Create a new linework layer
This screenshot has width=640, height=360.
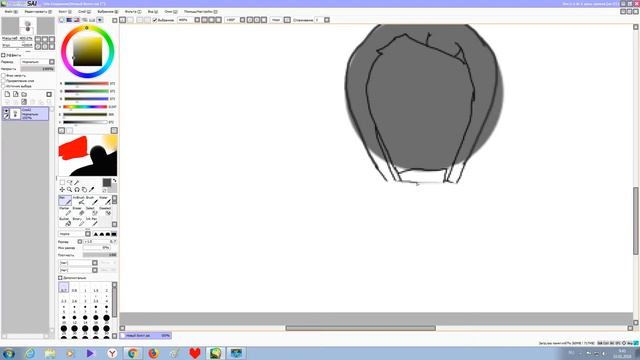click(x=16, y=94)
